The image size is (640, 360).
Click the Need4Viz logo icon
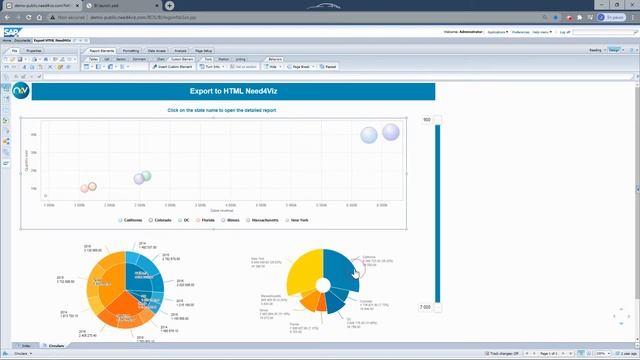(20, 91)
